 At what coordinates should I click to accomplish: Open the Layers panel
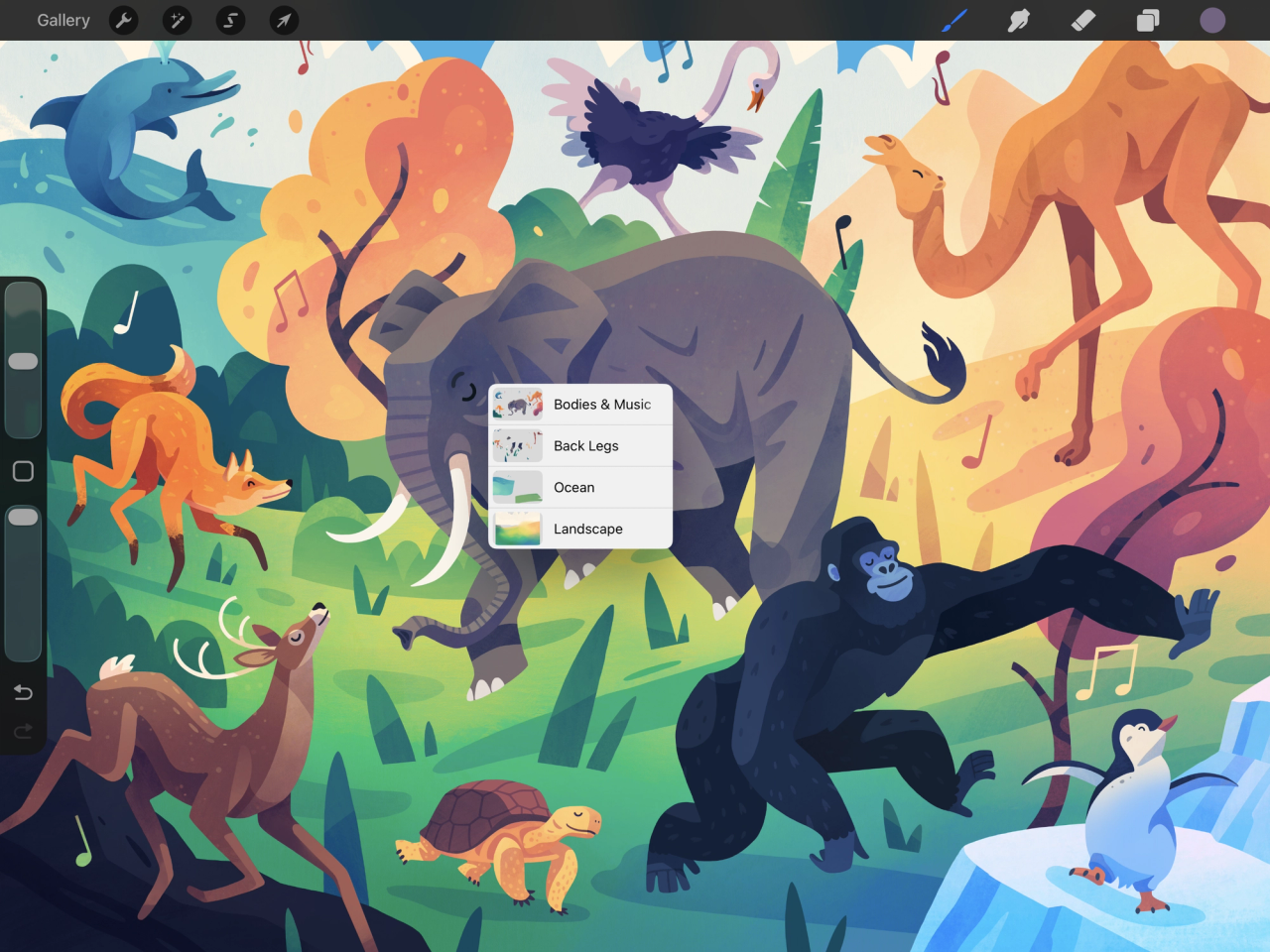coord(1148,20)
